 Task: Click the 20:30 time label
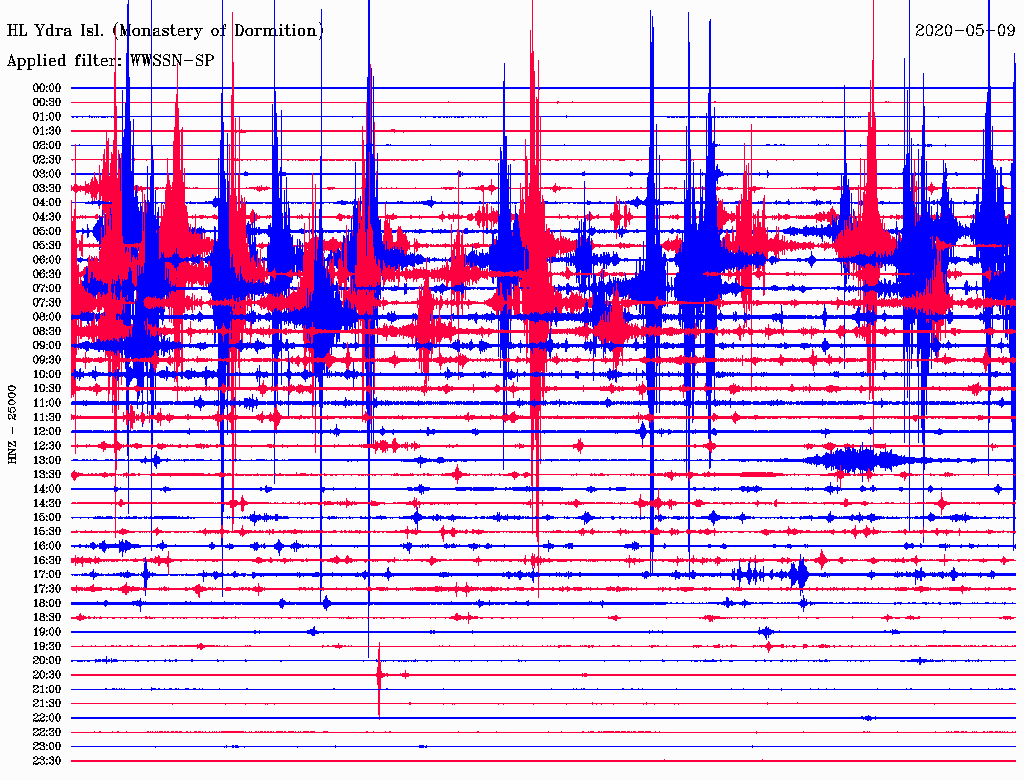[x=47, y=675]
